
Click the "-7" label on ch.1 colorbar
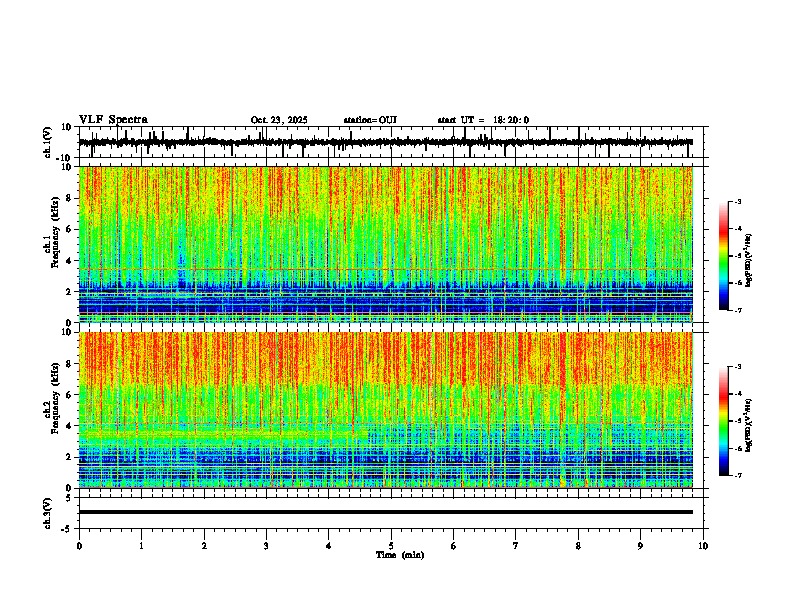[737, 310]
